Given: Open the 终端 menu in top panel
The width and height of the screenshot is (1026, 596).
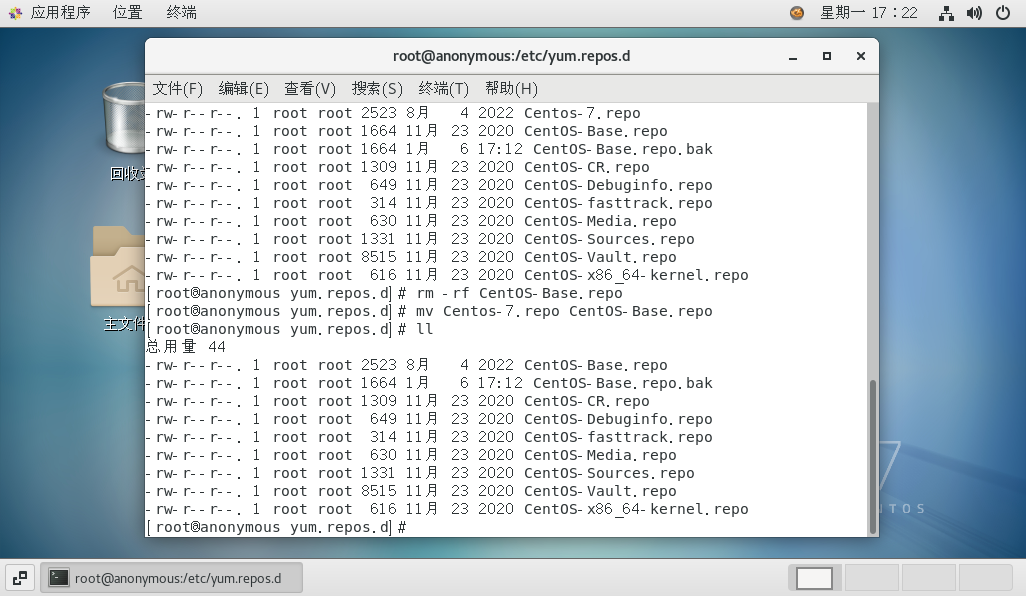Looking at the screenshot, I should (x=181, y=12).
